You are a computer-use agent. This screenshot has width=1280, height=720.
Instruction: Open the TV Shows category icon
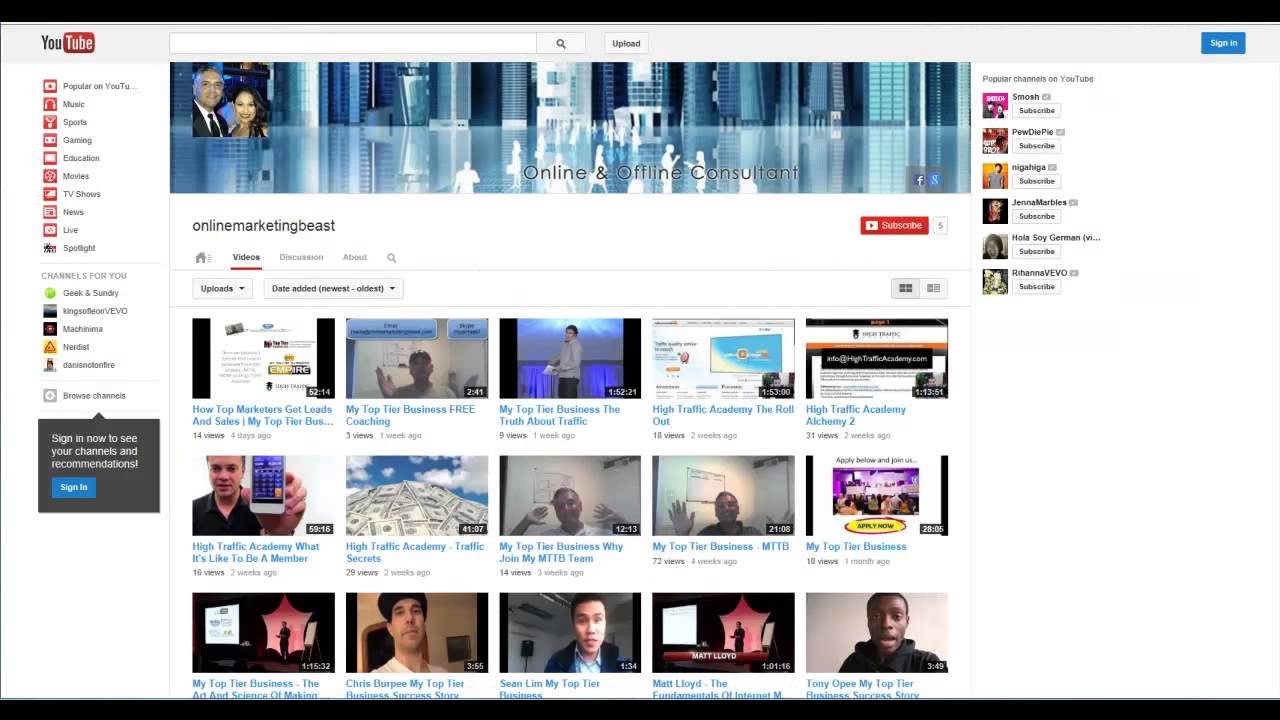click(x=50, y=194)
